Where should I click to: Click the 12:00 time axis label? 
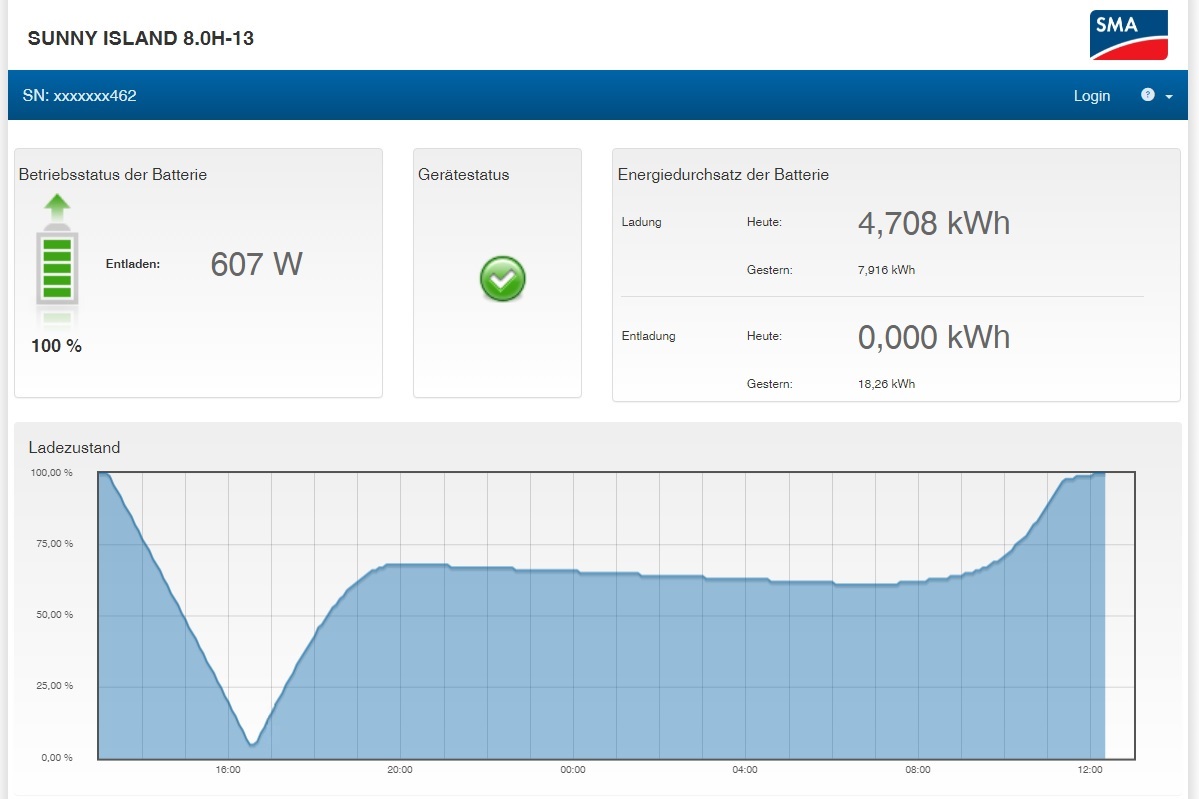point(1090,769)
